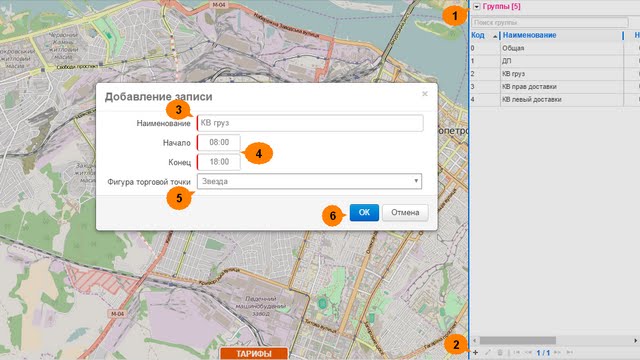This screenshot has height=360, width=640.
Task: Open the ТАРИФЫ tab at the bottom
Action: pos(253,353)
